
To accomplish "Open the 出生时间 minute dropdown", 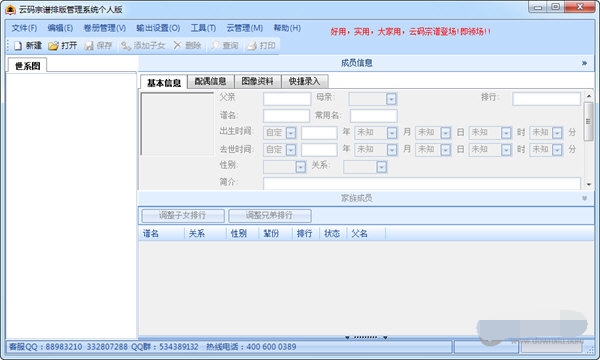I will 557,133.
